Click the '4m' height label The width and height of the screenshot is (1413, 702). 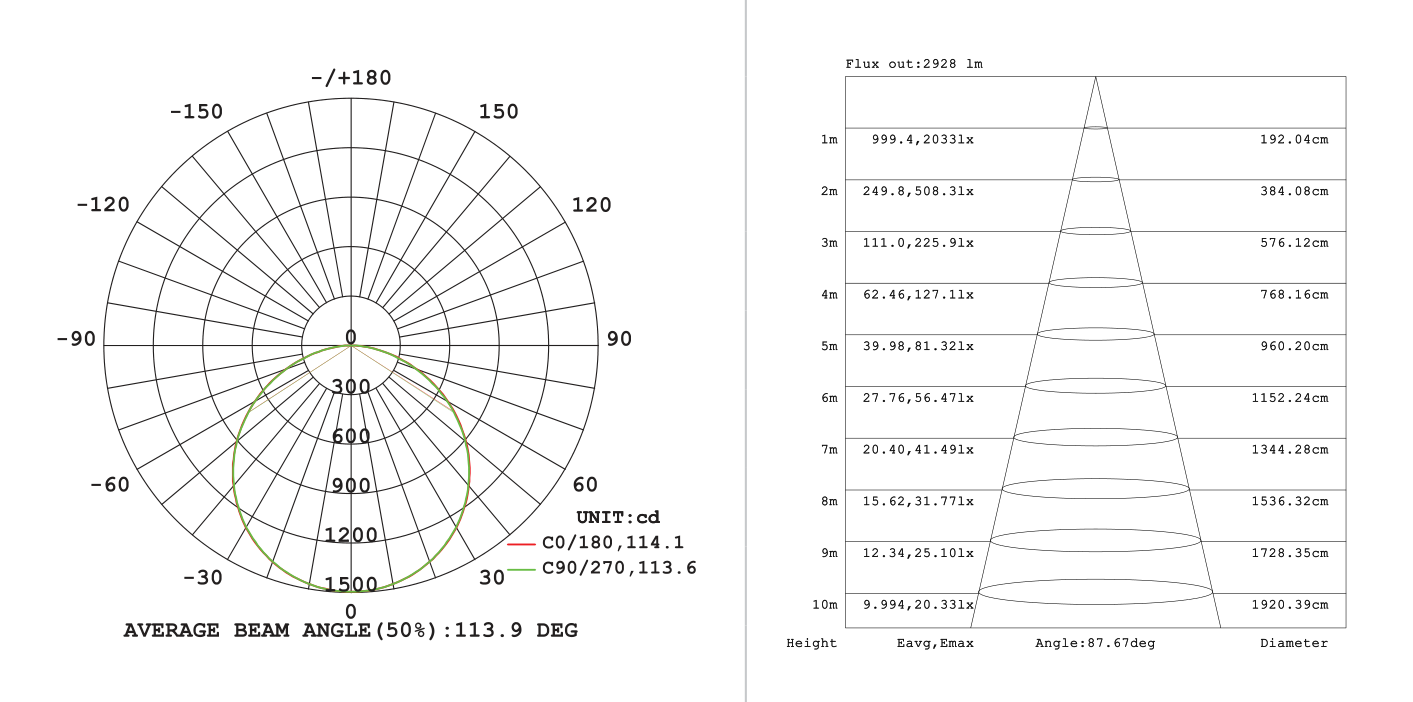tap(829, 294)
